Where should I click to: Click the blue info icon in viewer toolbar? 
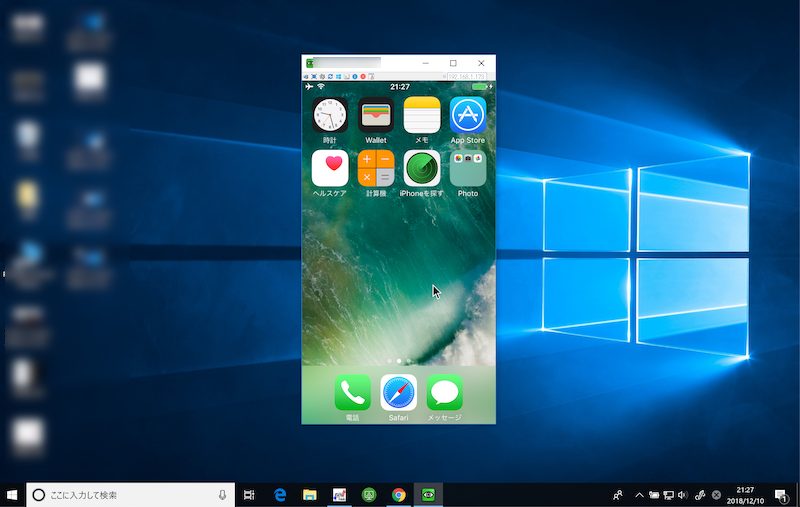[355, 77]
